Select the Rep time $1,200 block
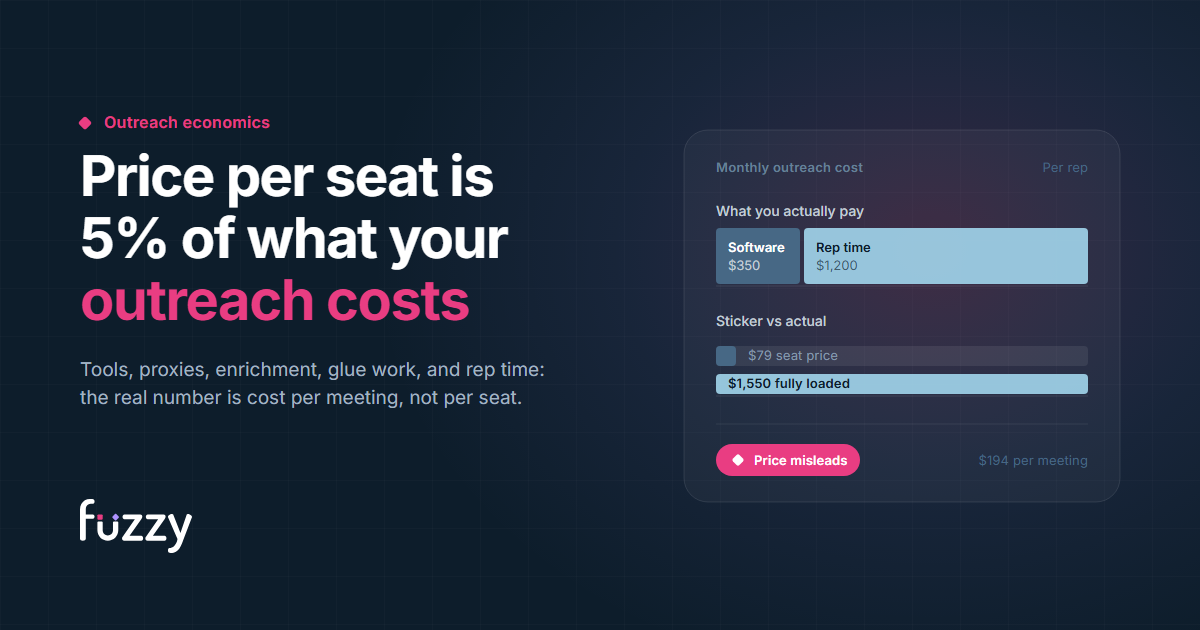1200x630 pixels. [x=946, y=256]
